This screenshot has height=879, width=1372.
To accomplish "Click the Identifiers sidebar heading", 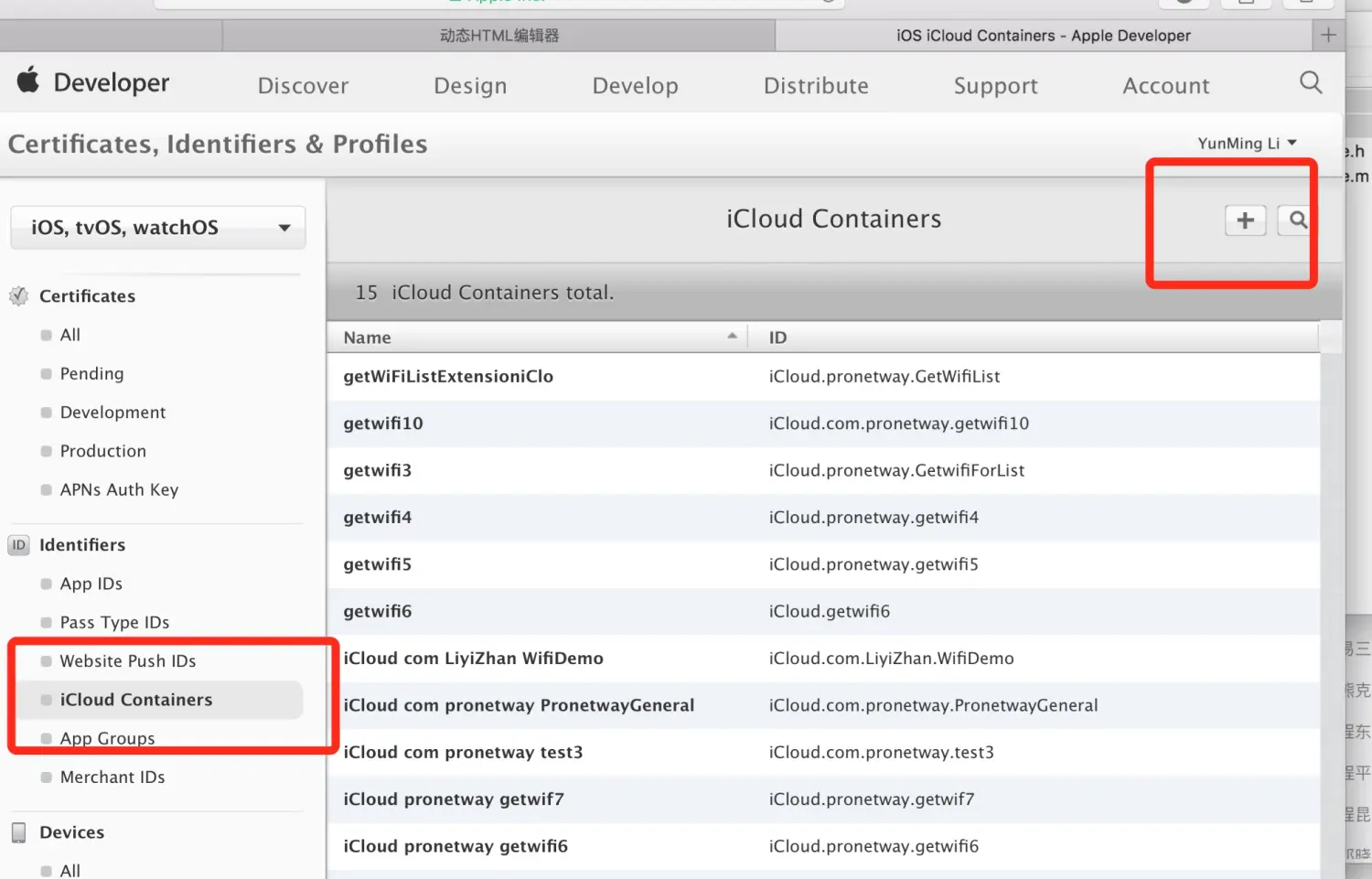I will (82, 545).
